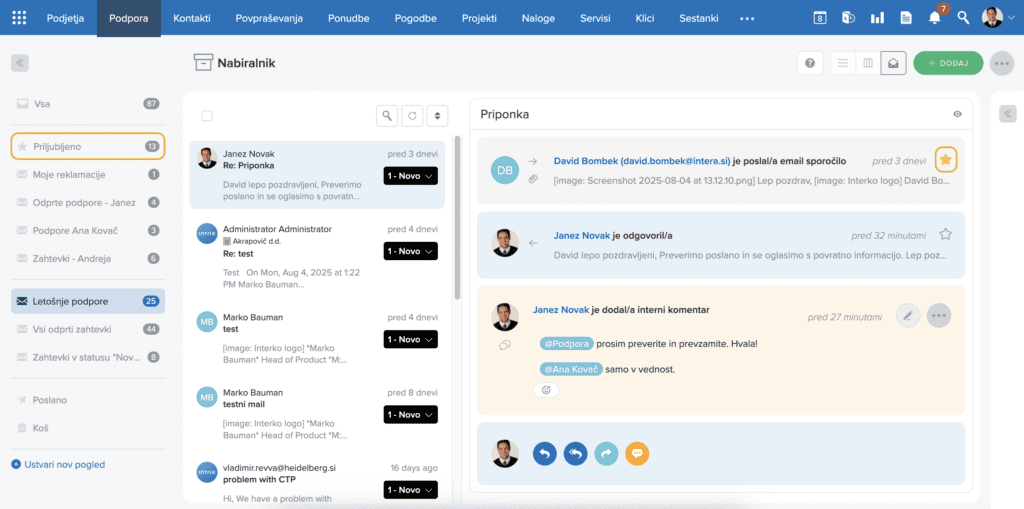Image resolution: width=1024 pixels, height=509 pixels.
Task: Open the Kontakti tab in top menu
Action: tap(191, 18)
